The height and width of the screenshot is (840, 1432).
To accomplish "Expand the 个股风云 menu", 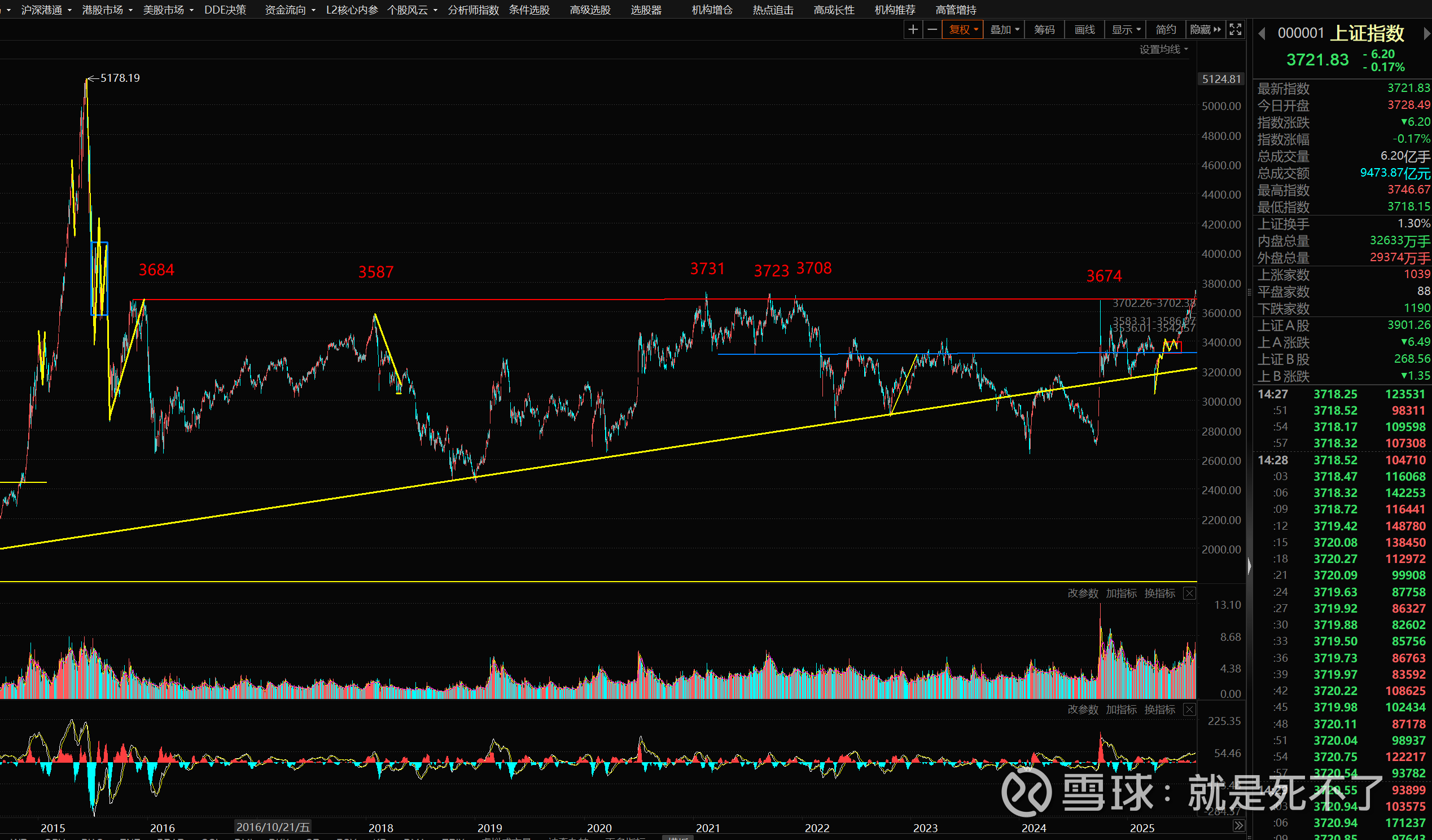I will pyautogui.click(x=412, y=10).
